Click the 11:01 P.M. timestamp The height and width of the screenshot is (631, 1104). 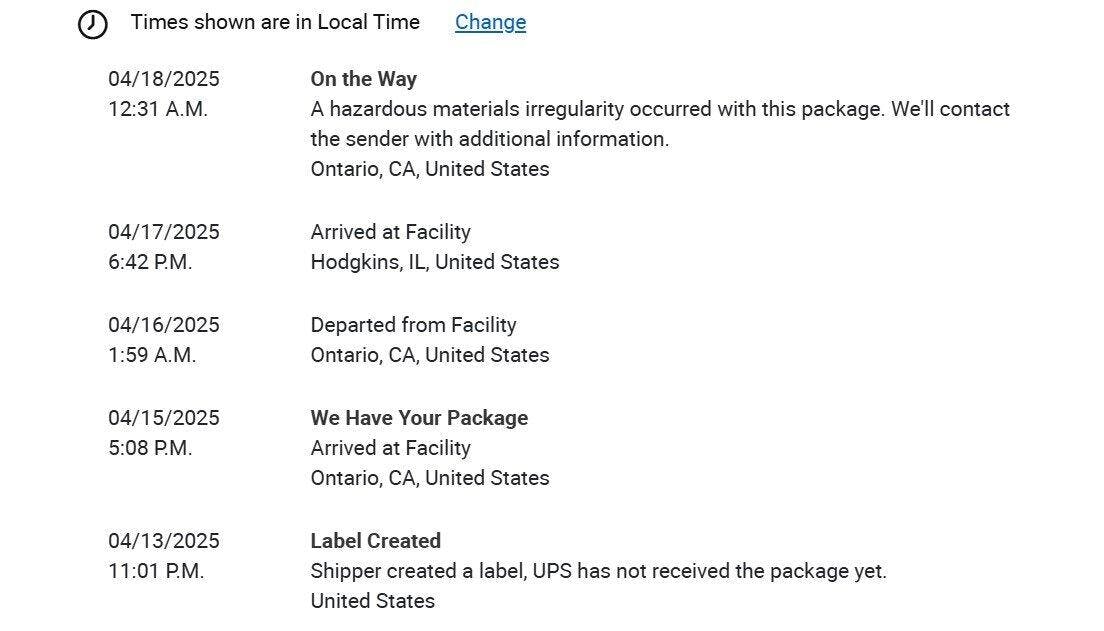tap(156, 571)
